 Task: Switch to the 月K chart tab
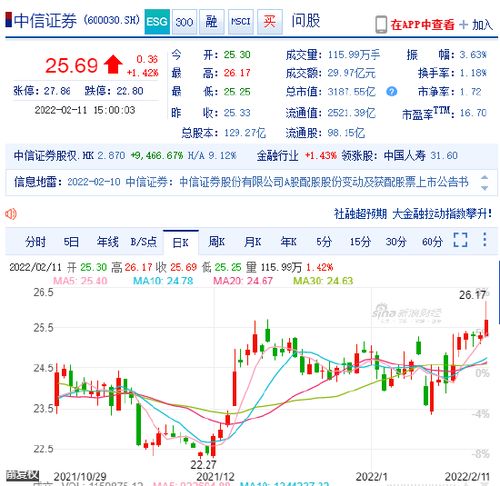click(x=252, y=242)
